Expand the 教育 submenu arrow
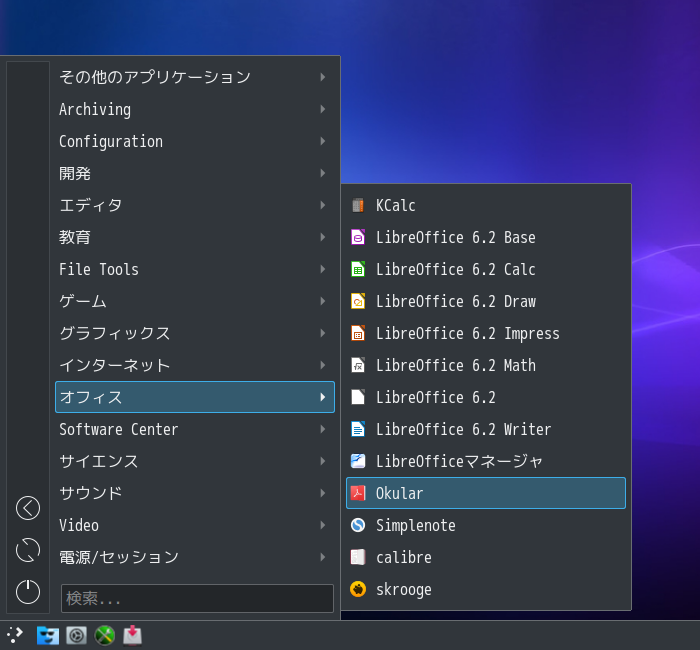700x650 pixels. (323, 237)
